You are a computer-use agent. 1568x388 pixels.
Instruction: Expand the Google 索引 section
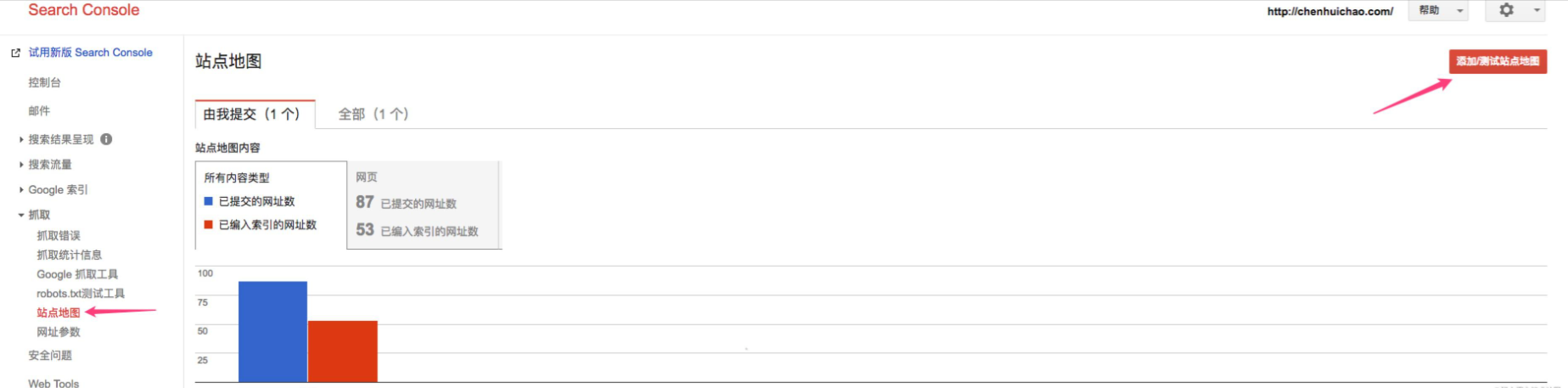click(x=21, y=190)
